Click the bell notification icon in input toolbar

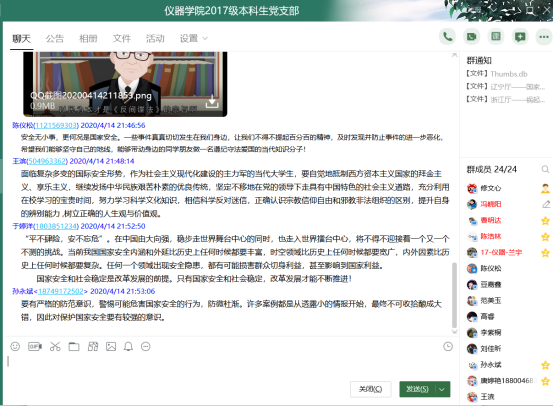tap(128, 347)
